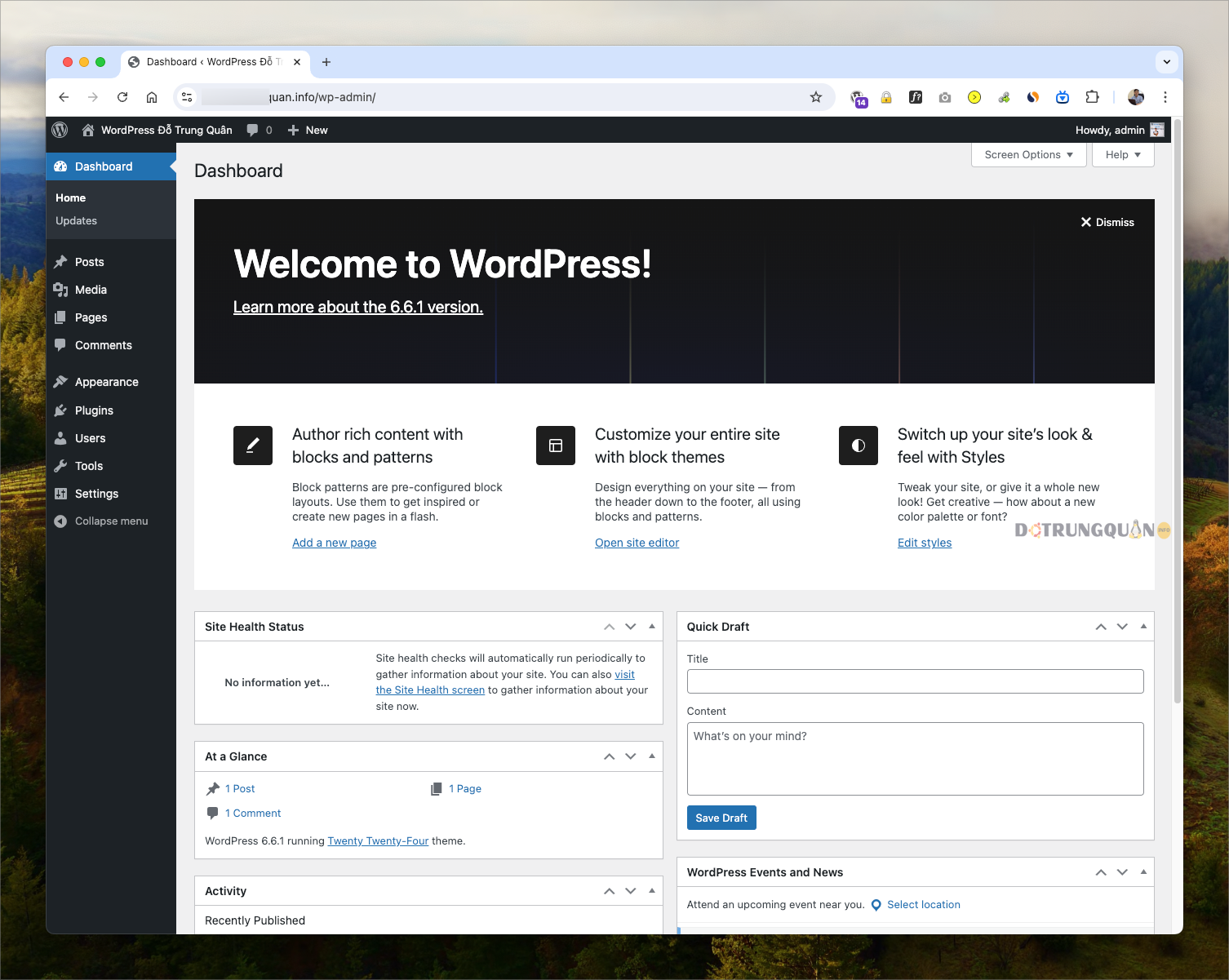Reload the page with refresh icon
1229x980 pixels.
[122, 97]
